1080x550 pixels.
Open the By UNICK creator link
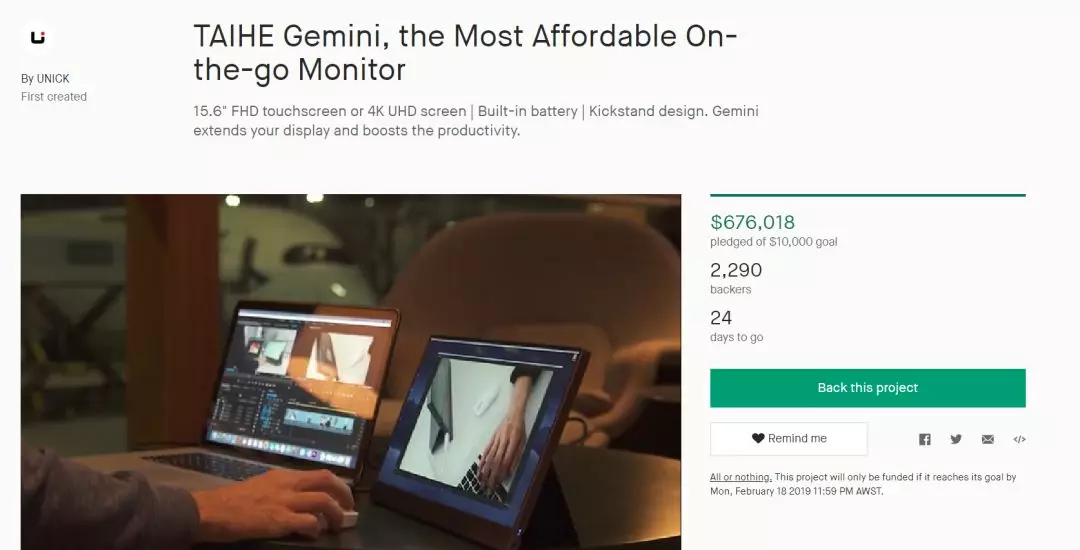coord(45,78)
